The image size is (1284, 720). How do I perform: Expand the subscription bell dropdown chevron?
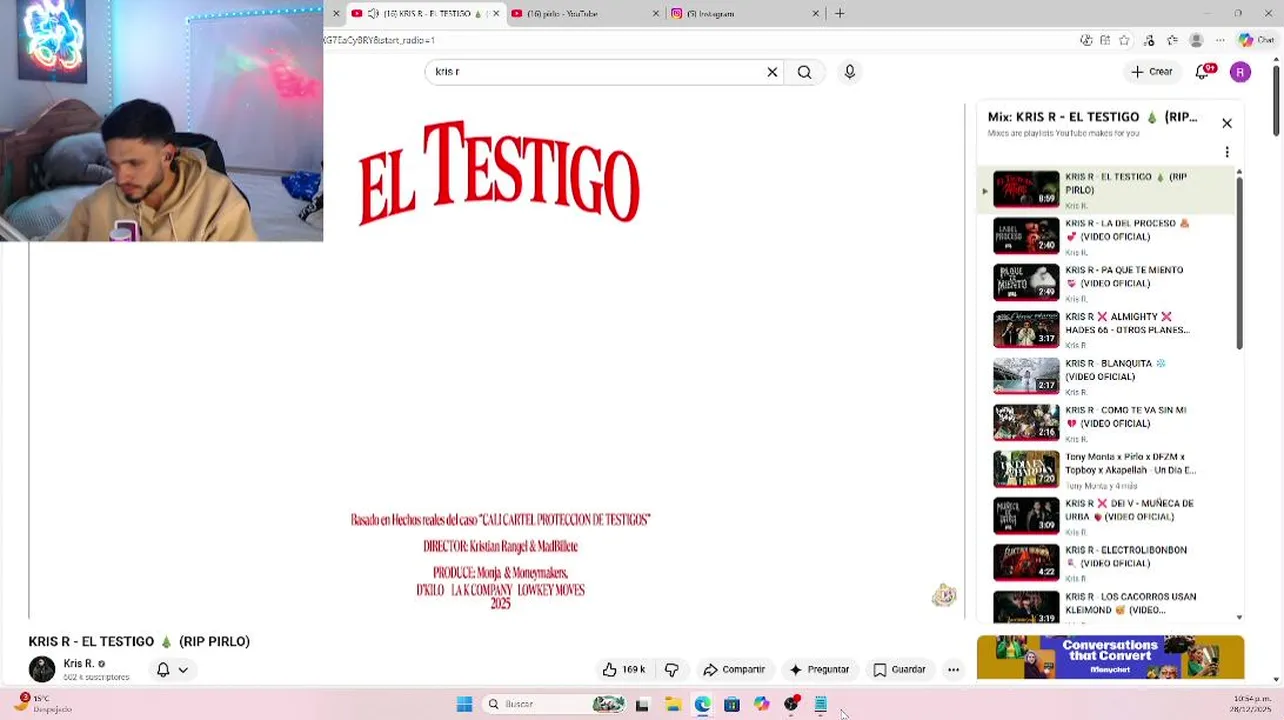(183, 670)
